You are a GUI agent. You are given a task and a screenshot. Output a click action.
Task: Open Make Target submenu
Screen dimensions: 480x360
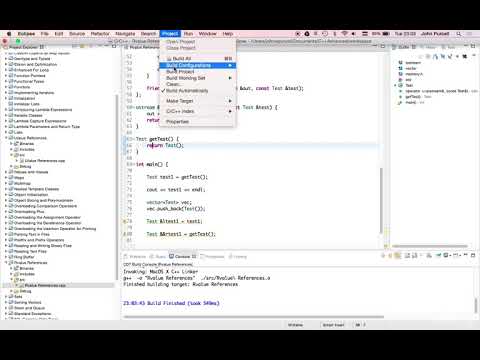click(198, 101)
